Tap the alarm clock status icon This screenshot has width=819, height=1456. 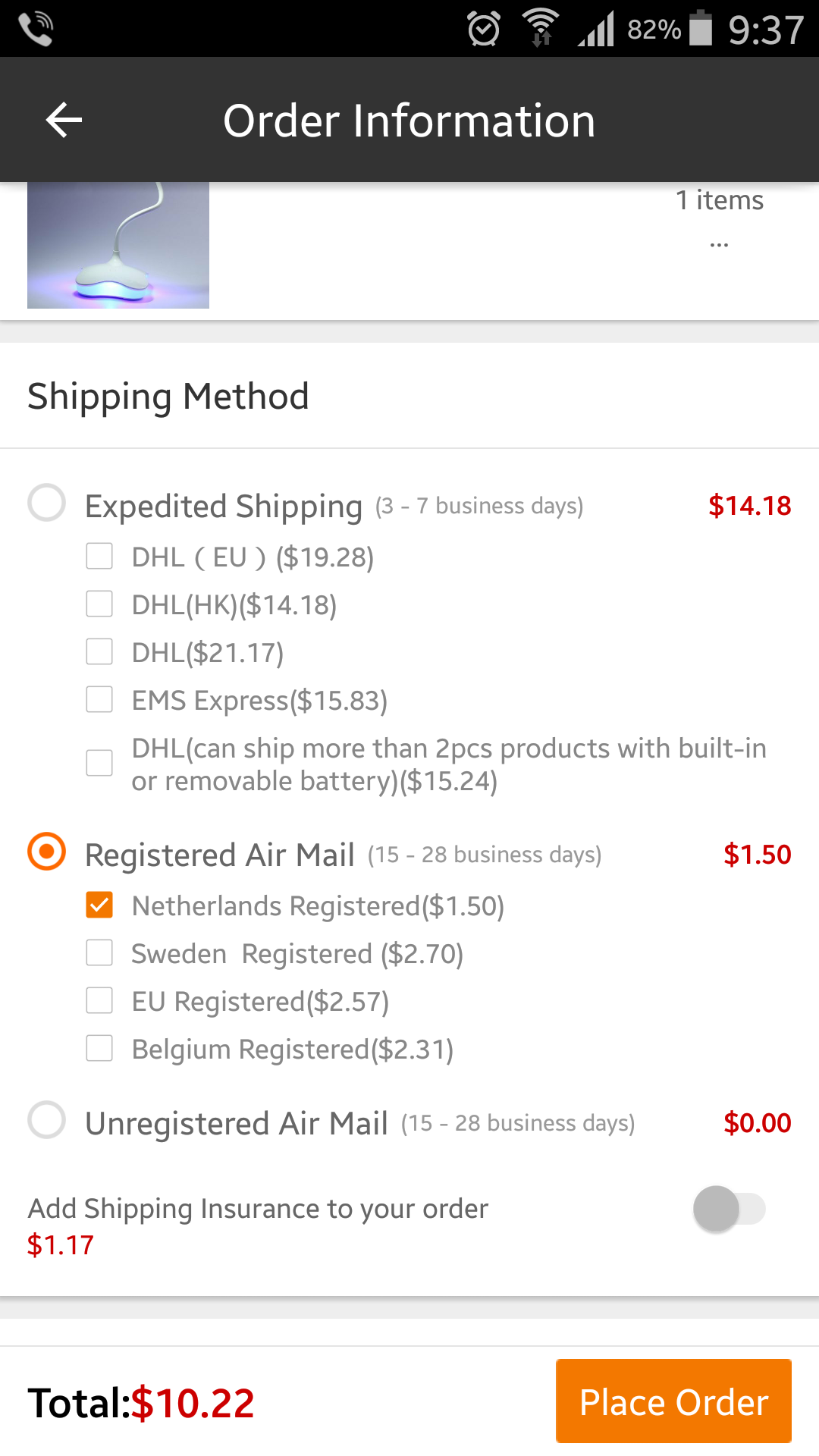484,29
